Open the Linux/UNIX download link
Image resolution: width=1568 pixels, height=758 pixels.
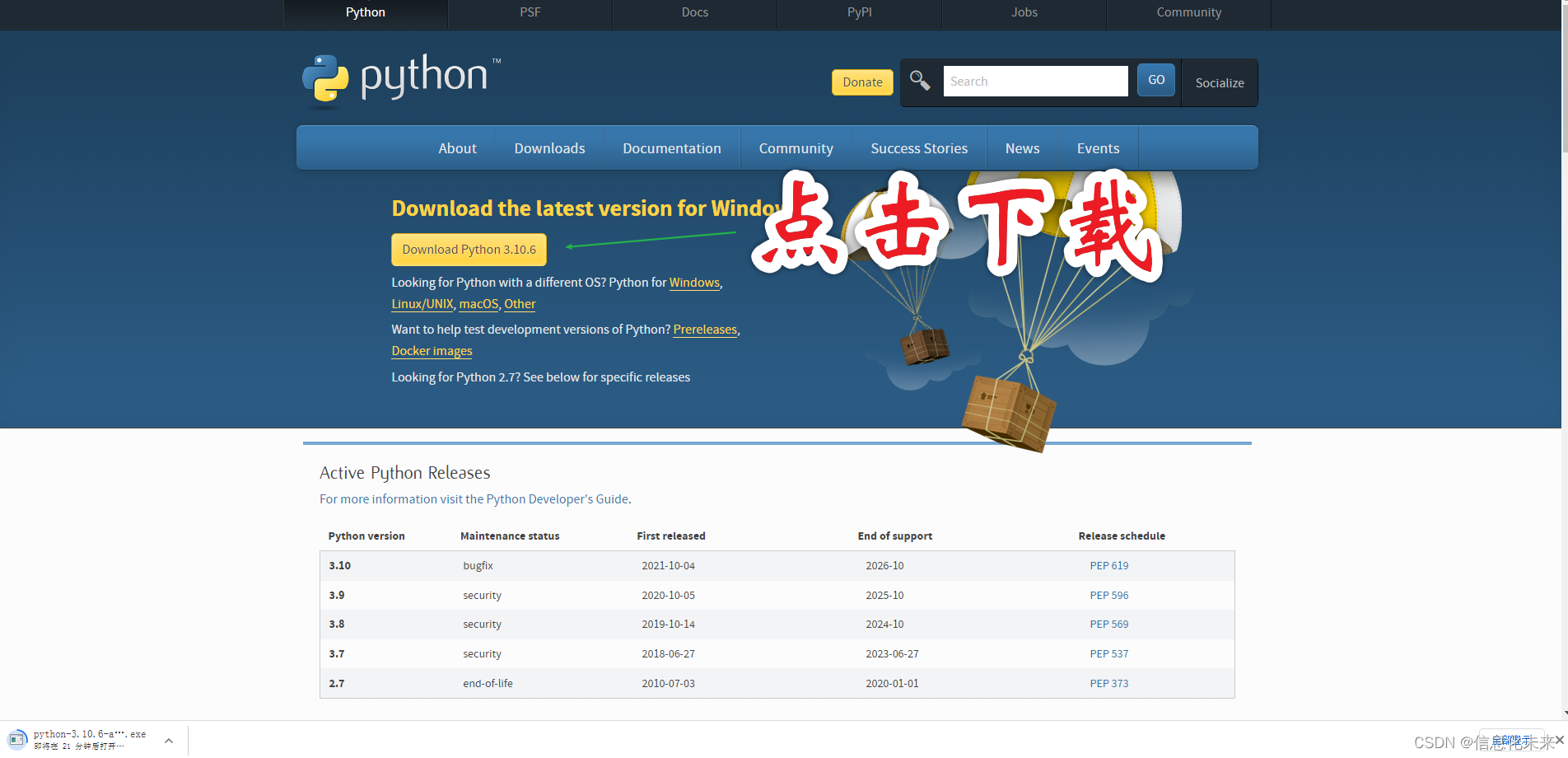coord(422,304)
